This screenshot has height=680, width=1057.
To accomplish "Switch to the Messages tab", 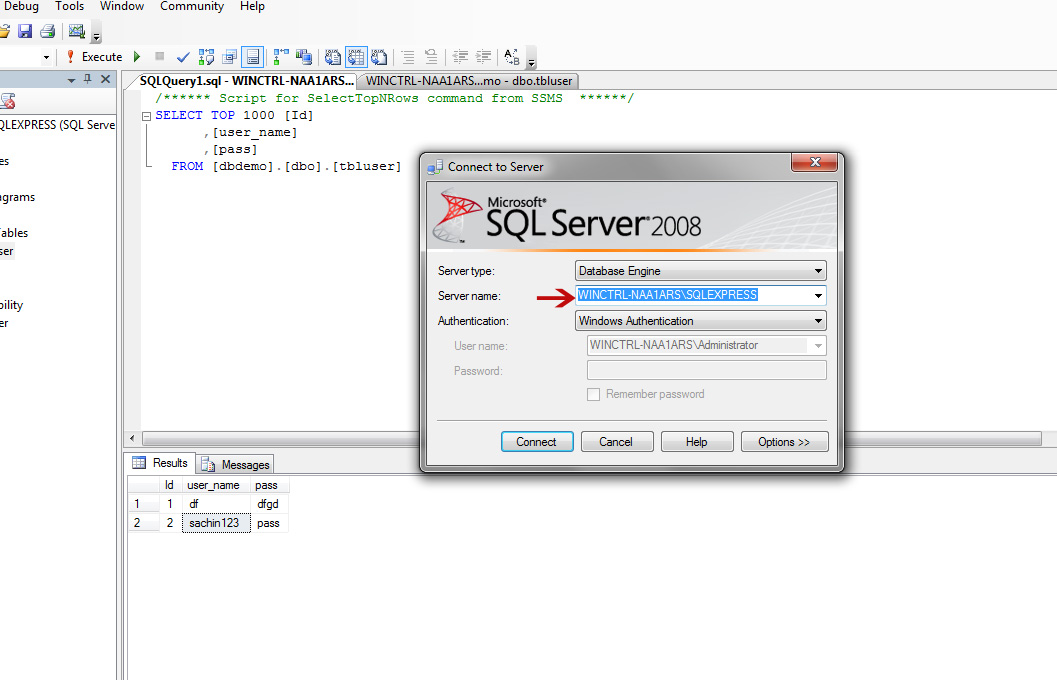I will (x=236, y=464).
